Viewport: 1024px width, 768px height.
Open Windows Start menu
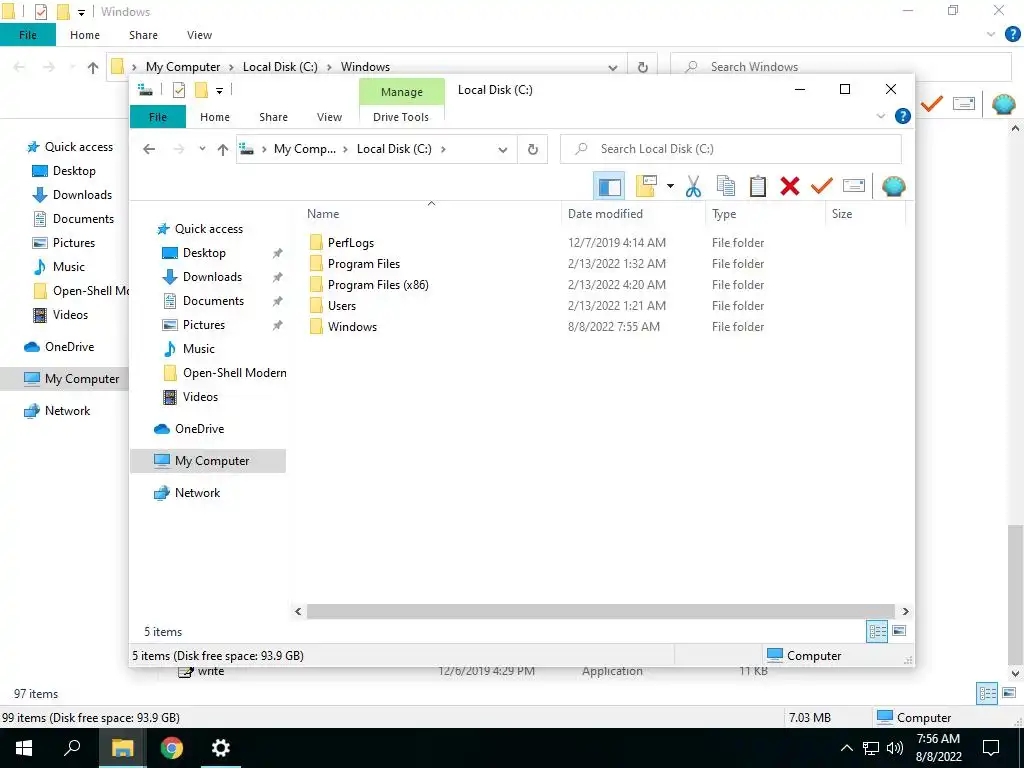click(24, 748)
